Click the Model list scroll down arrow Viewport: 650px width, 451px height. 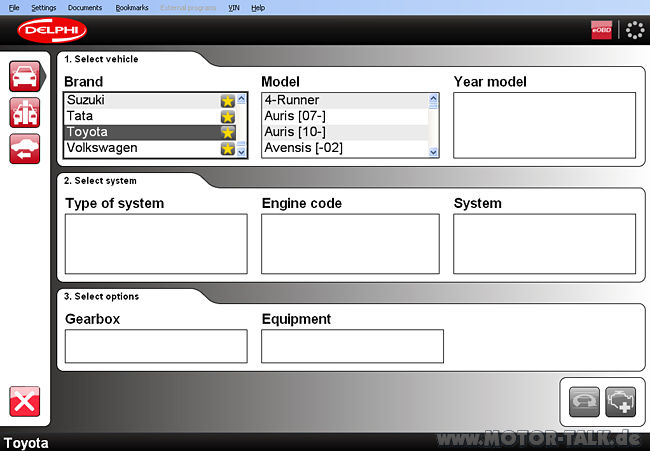(433, 152)
